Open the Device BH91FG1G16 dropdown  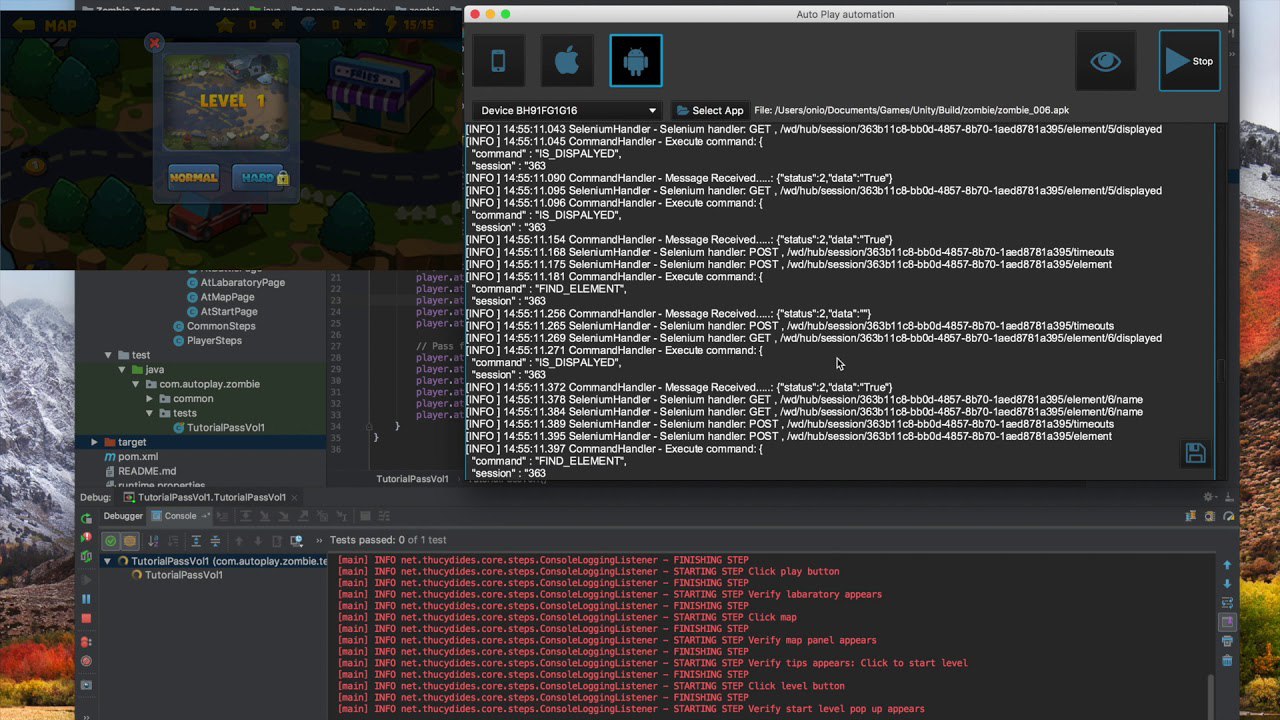pyautogui.click(x=568, y=110)
